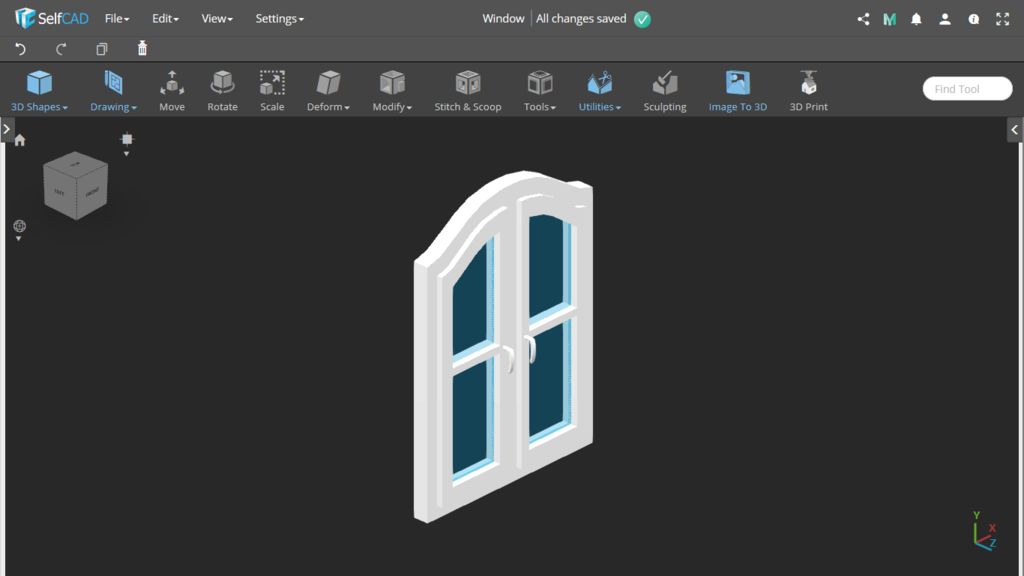Open the share icon
This screenshot has width=1024, height=576.
coord(863,19)
